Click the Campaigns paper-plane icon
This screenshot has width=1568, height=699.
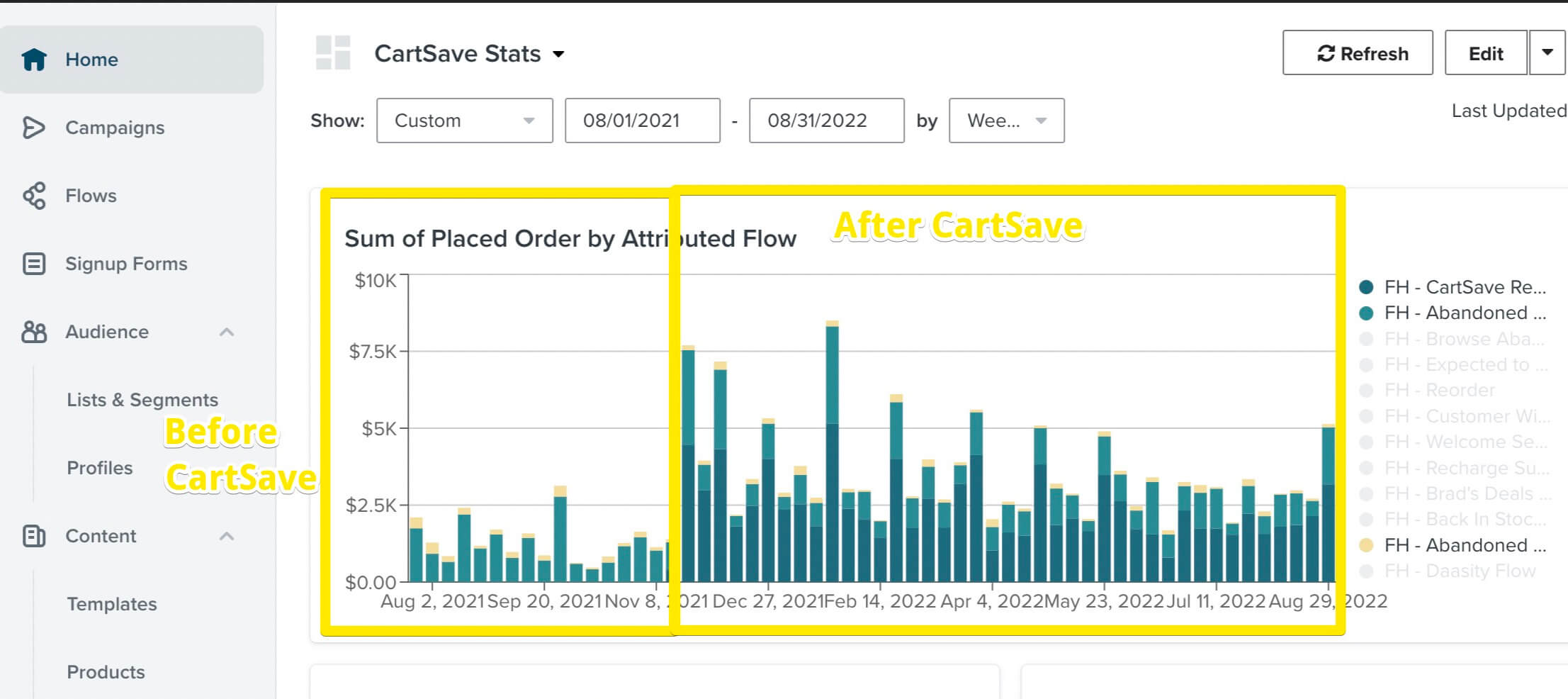tap(33, 128)
